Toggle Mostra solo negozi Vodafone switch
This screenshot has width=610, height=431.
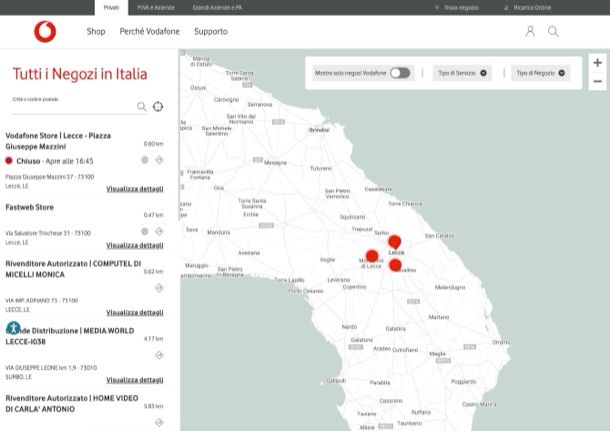(400, 73)
